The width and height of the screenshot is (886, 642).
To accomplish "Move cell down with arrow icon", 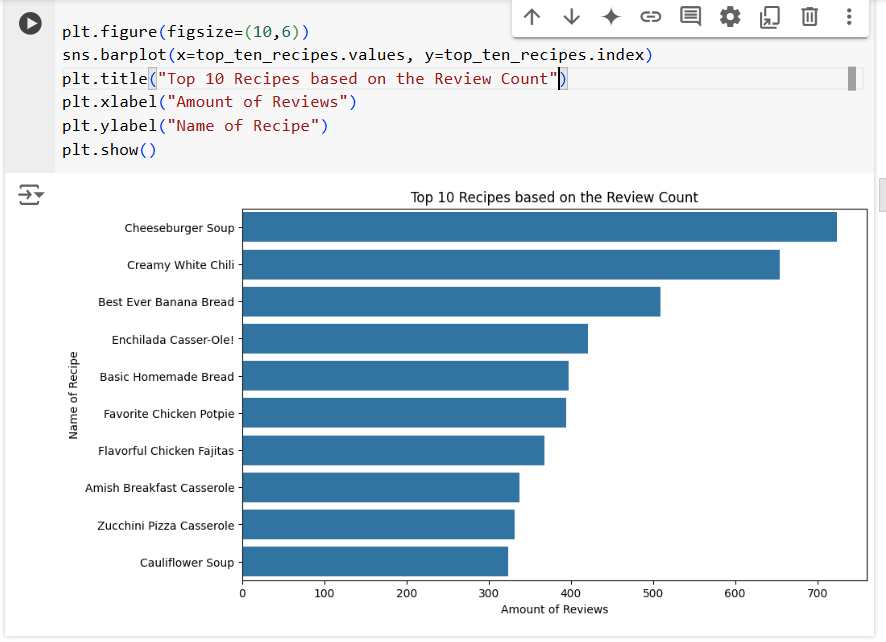I will click(x=572, y=16).
